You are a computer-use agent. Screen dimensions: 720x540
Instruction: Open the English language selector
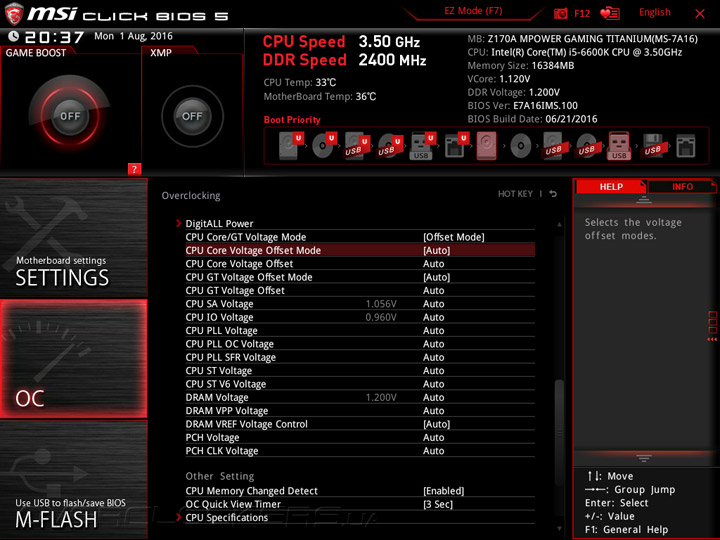(654, 12)
